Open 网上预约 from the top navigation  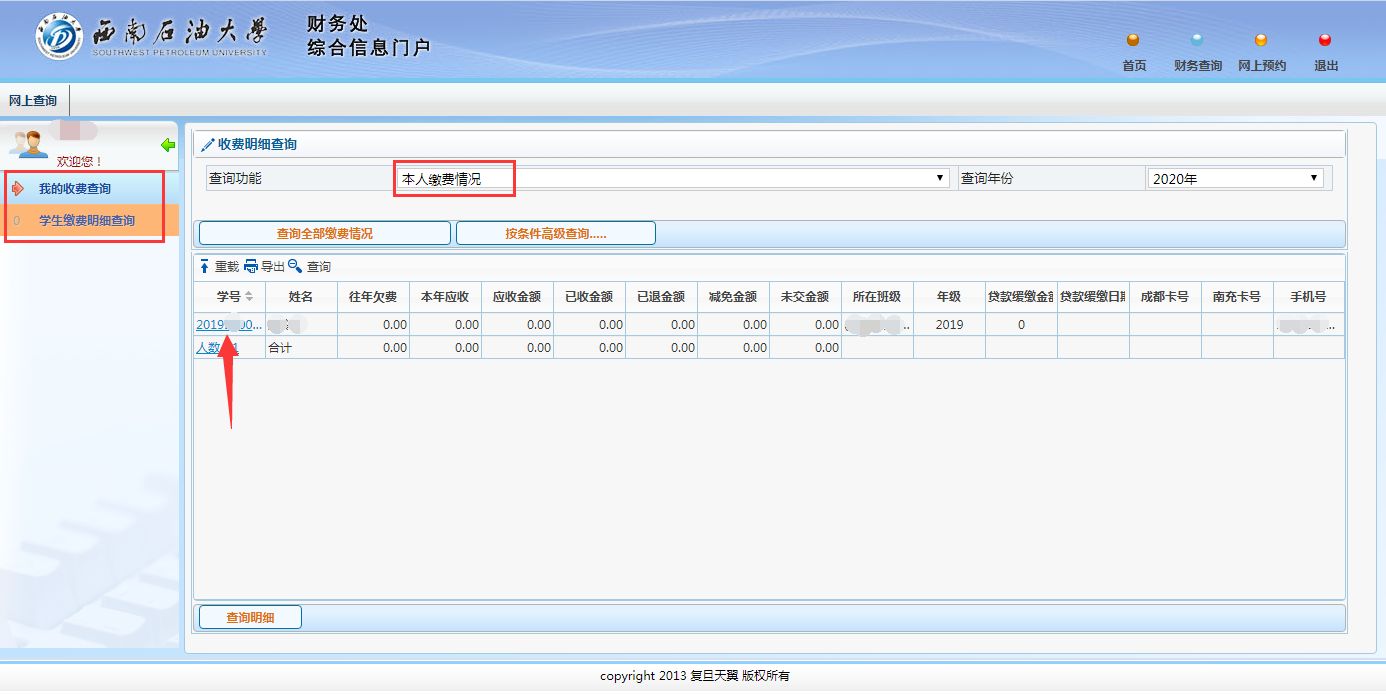[1261, 41]
